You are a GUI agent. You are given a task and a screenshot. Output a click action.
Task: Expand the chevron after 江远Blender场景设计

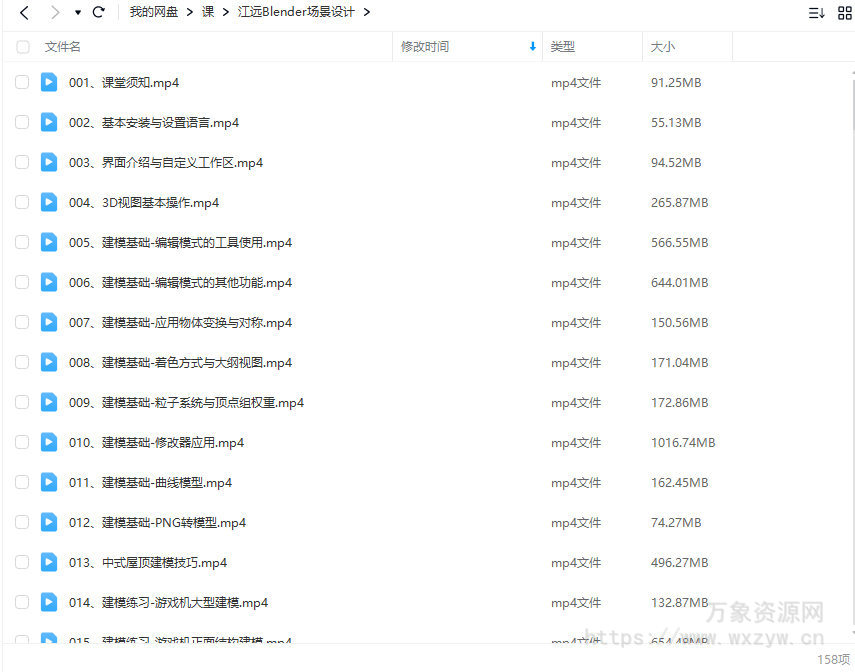coord(367,12)
